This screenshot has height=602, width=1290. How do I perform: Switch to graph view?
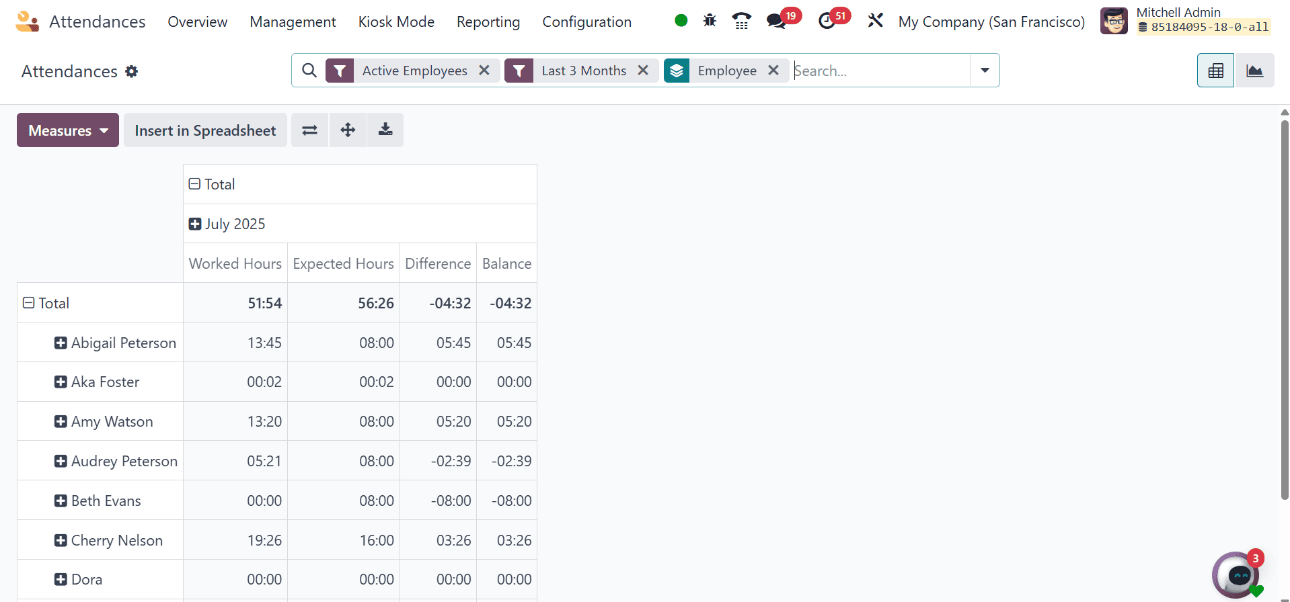(x=1254, y=71)
